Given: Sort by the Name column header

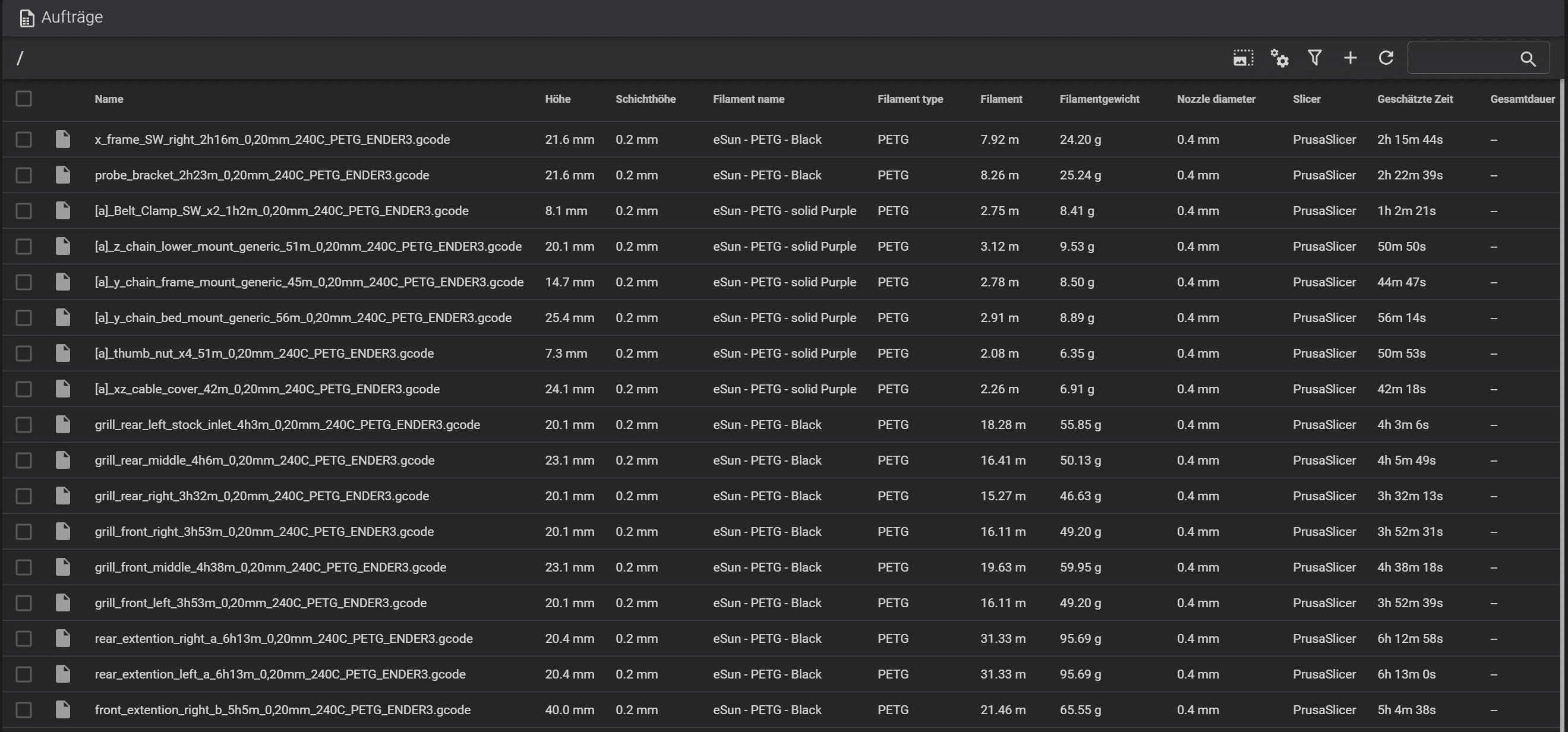Looking at the screenshot, I should [109, 99].
